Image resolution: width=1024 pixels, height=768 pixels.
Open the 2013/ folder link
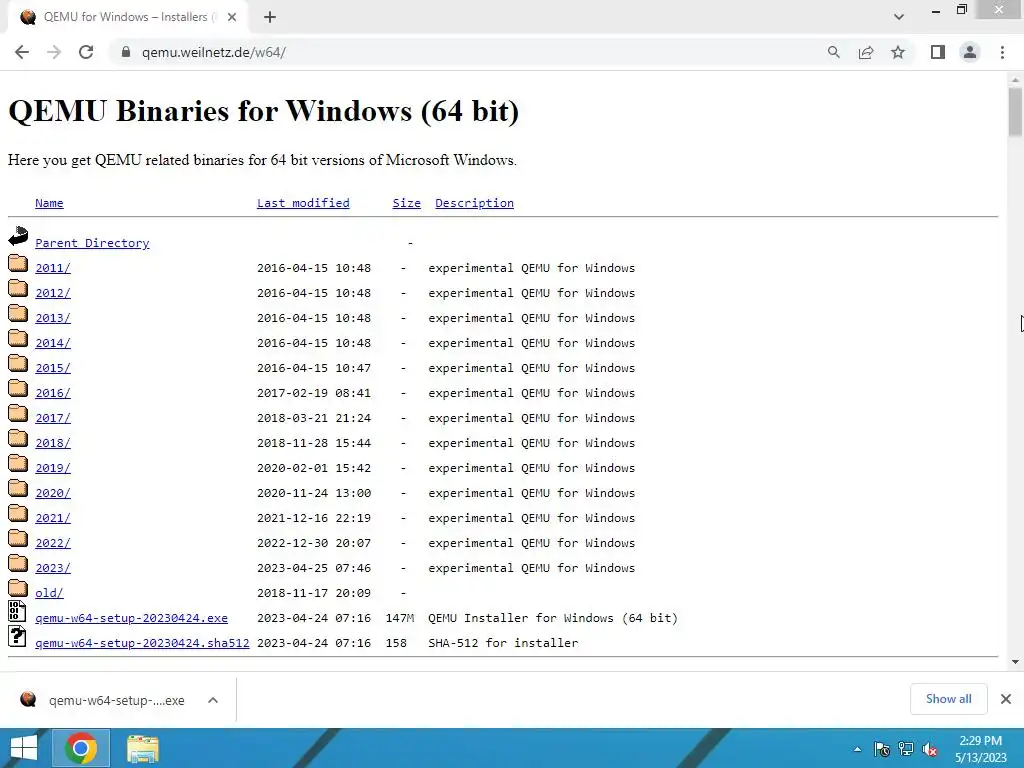tap(53, 318)
